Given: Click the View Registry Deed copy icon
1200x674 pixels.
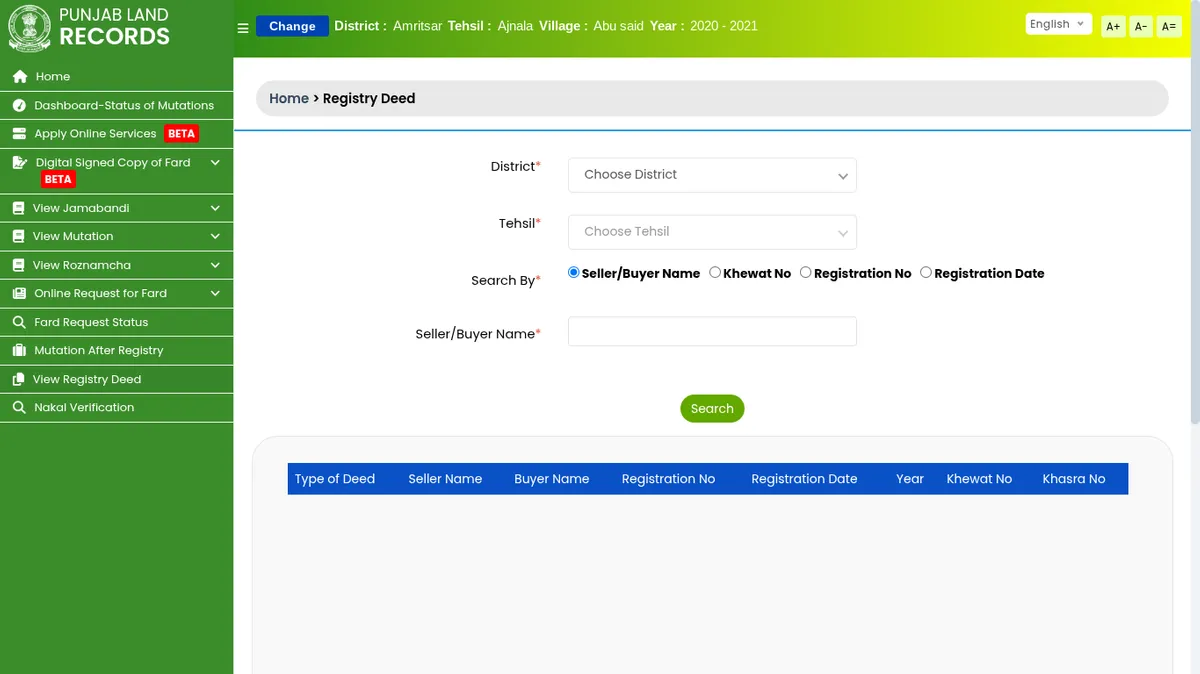Looking at the screenshot, I should (x=19, y=380).
